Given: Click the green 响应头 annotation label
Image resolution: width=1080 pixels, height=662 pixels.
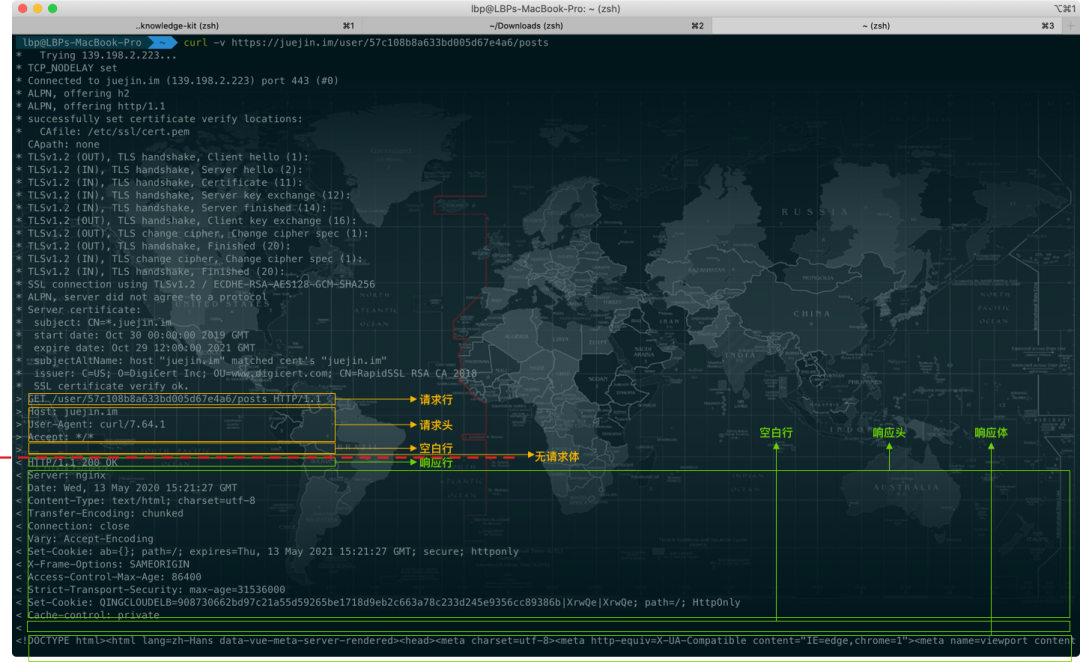Looking at the screenshot, I should coord(889,433).
